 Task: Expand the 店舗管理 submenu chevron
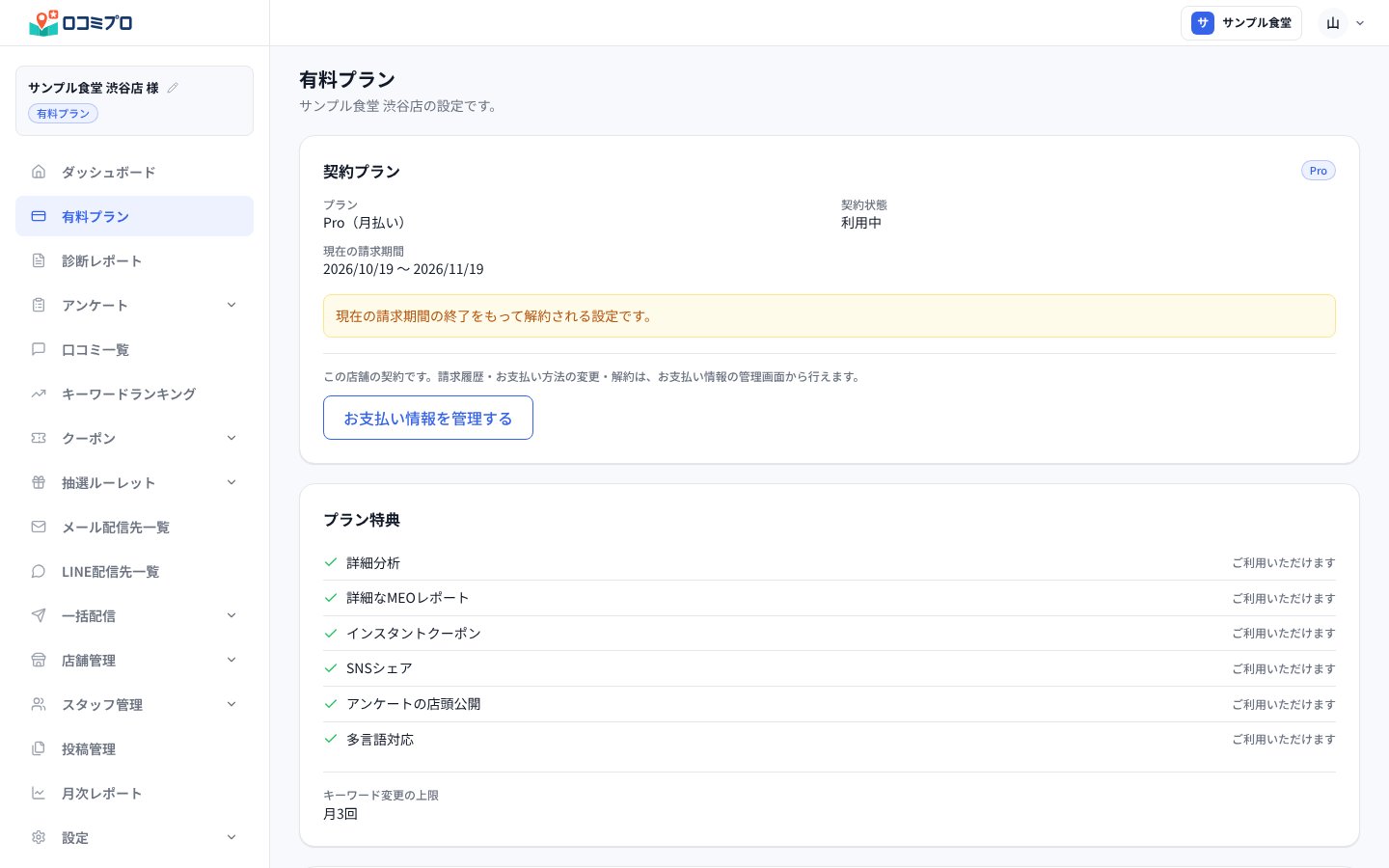point(231,660)
